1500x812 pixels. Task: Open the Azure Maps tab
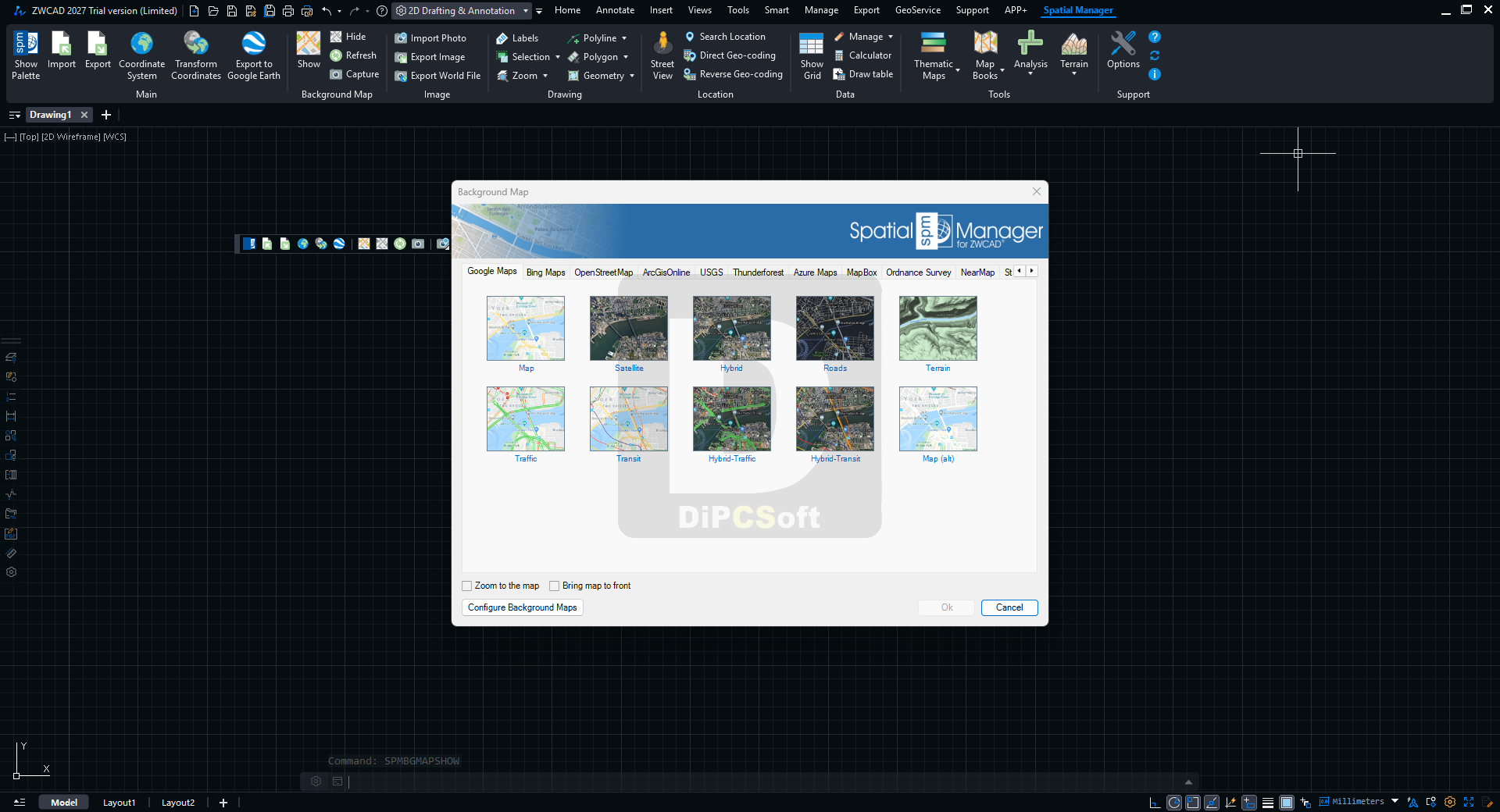(815, 272)
